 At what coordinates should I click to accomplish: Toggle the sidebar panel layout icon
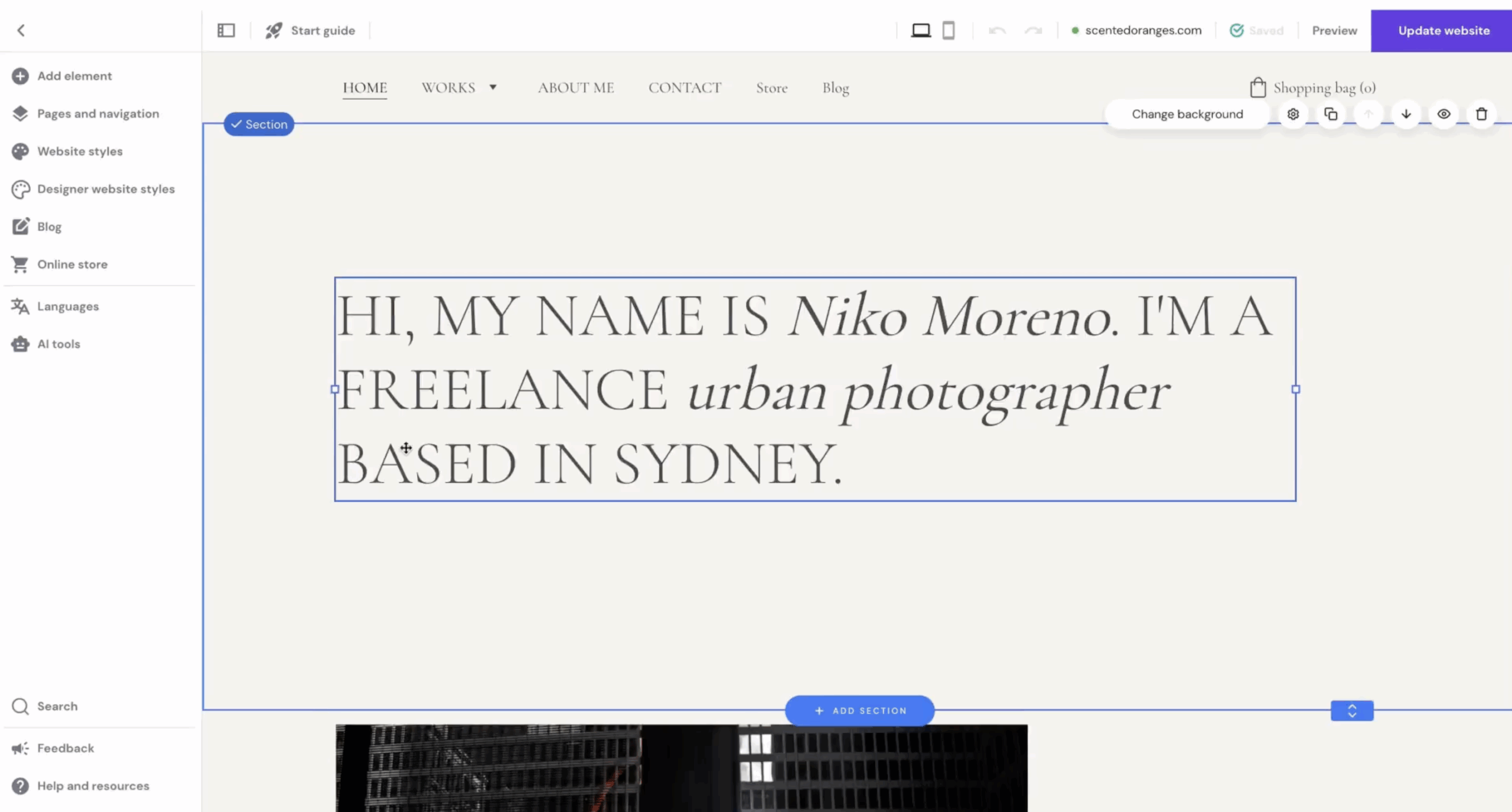(226, 30)
